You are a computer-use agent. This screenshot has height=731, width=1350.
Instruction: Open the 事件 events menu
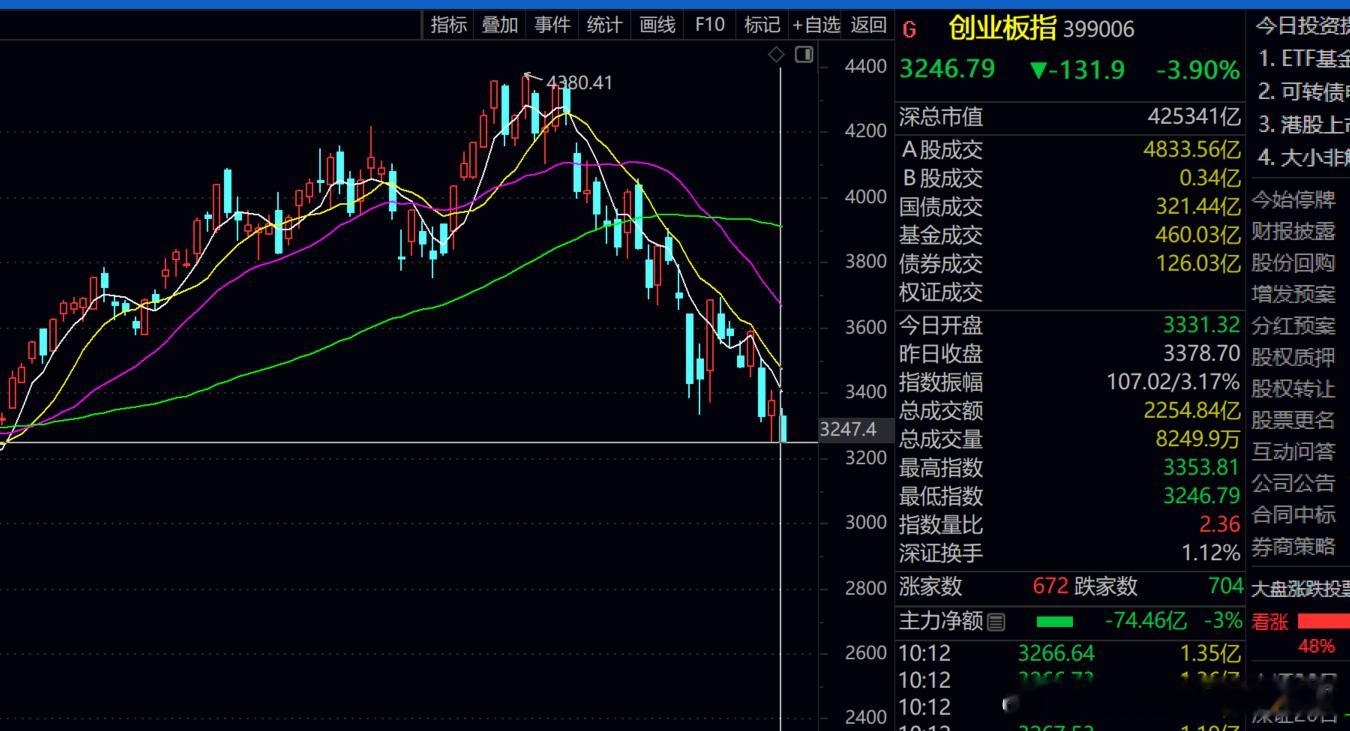552,25
